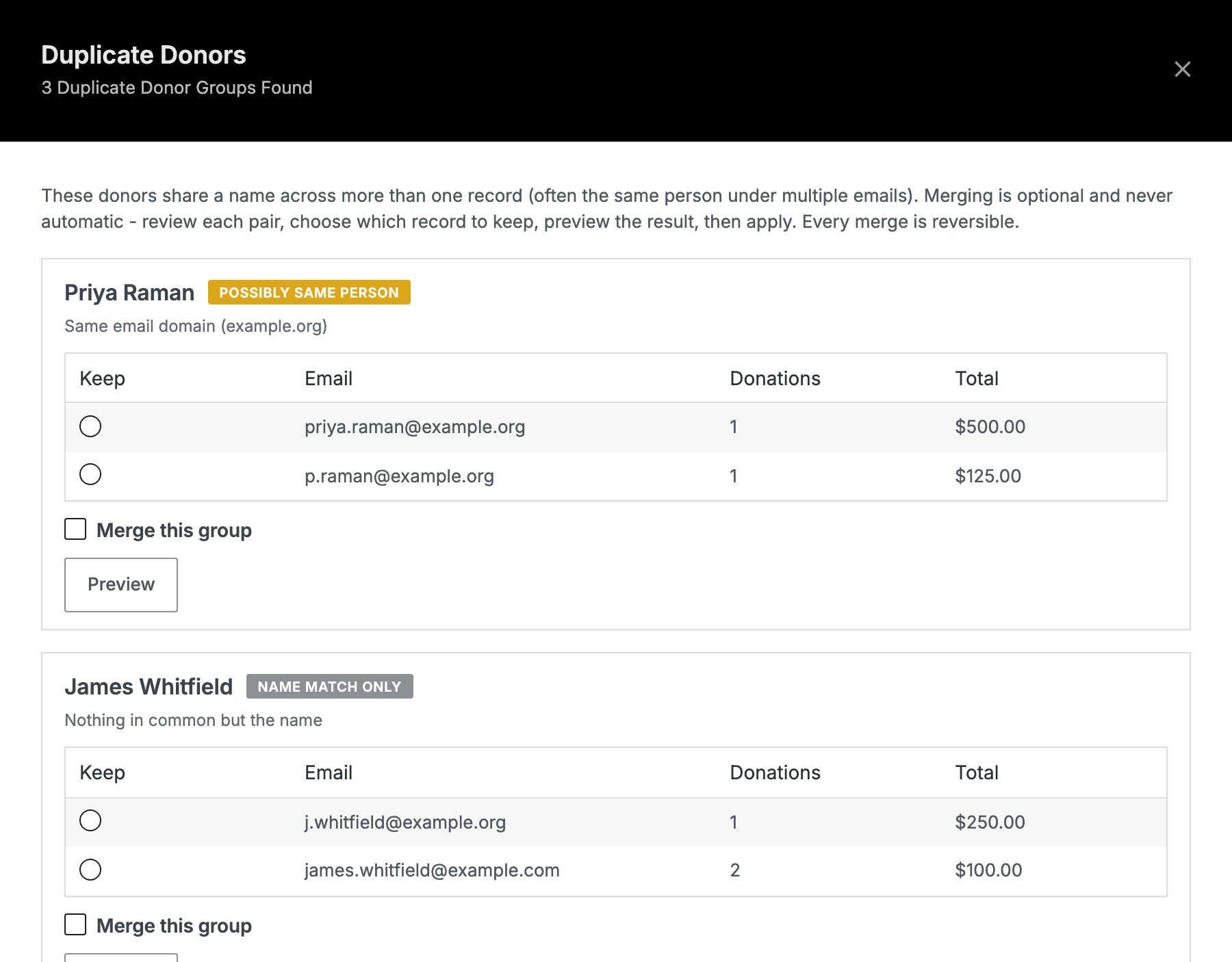Viewport: 1232px width, 962px height.
Task: Click the James Whitfield group heading
Action: coord(149,687)
